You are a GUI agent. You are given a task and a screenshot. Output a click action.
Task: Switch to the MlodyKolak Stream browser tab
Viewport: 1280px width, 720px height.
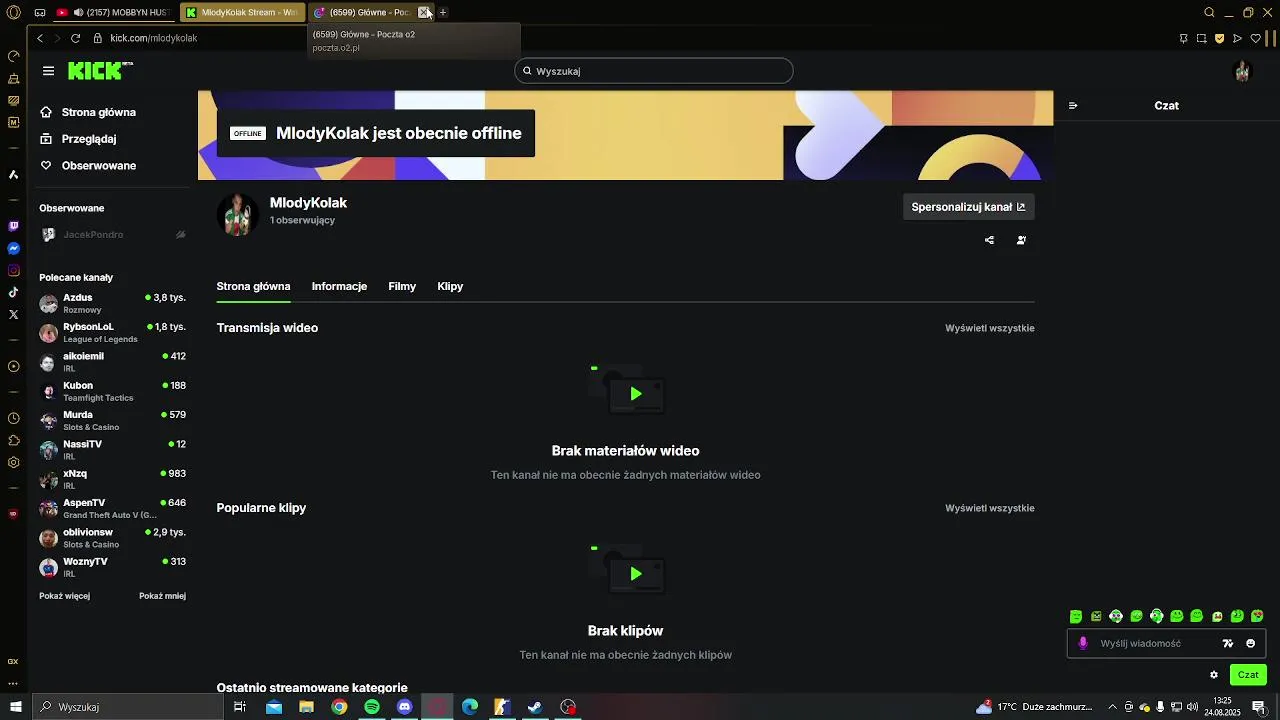coord(242,13)
